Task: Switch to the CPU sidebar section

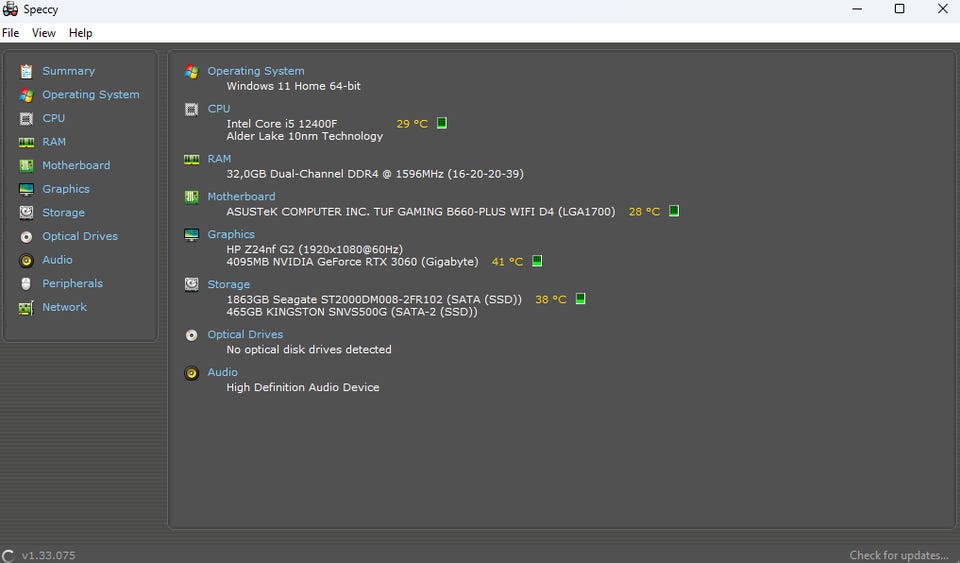Action: [x=53, y=118]
